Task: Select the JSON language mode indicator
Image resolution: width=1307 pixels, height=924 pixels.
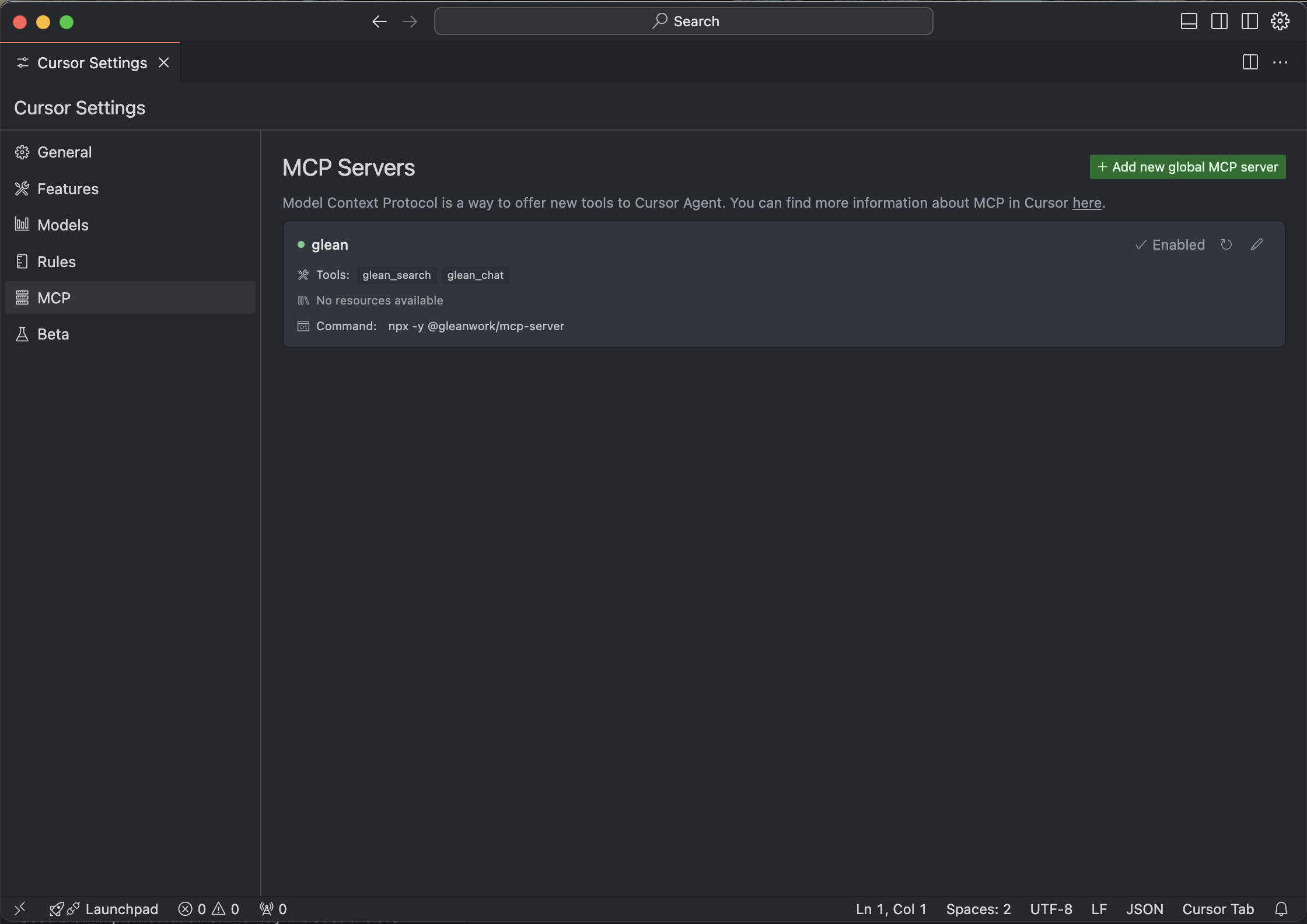Action: (x=1144, y=909)
